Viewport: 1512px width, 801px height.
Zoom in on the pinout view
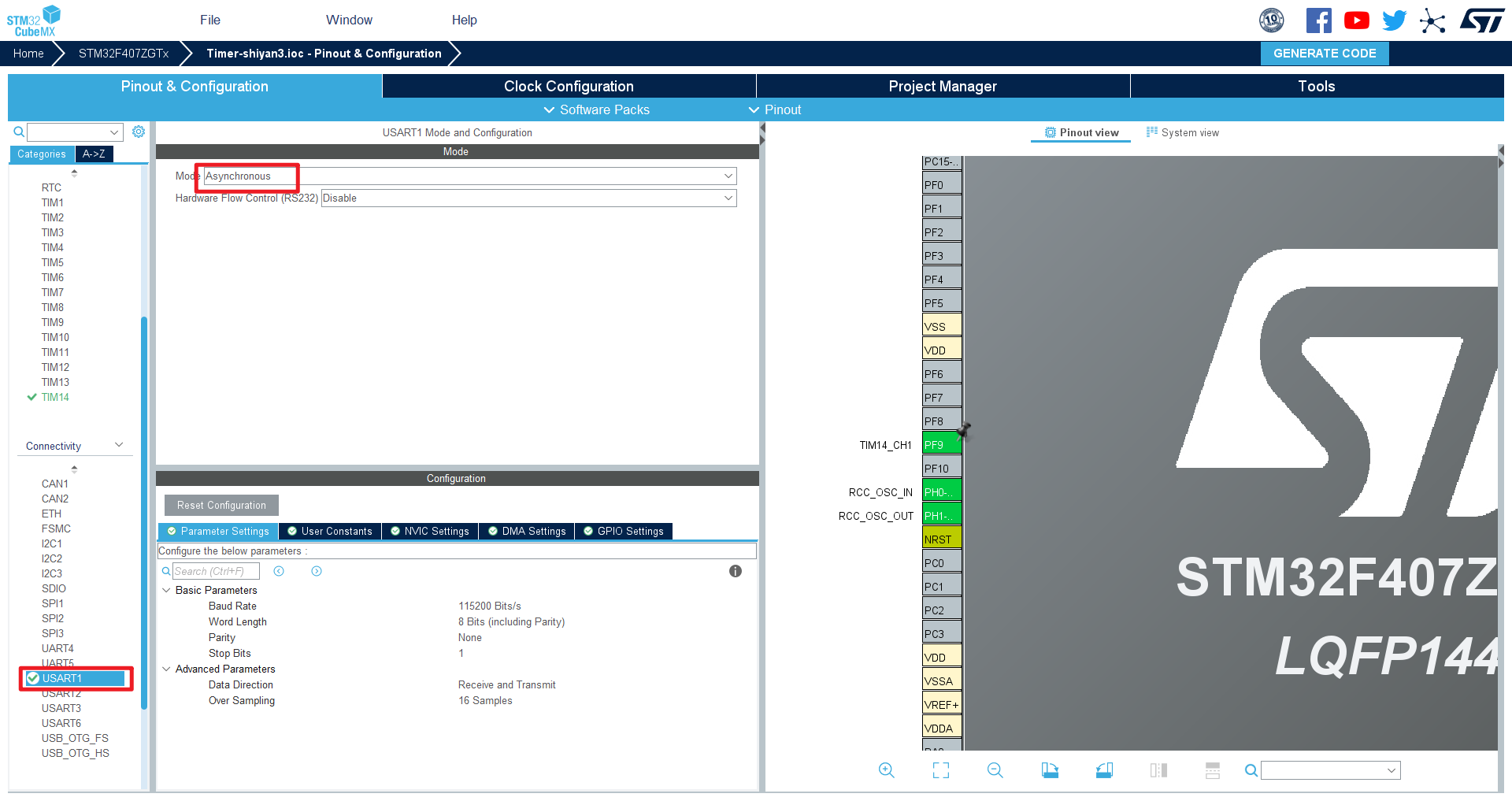887,770
